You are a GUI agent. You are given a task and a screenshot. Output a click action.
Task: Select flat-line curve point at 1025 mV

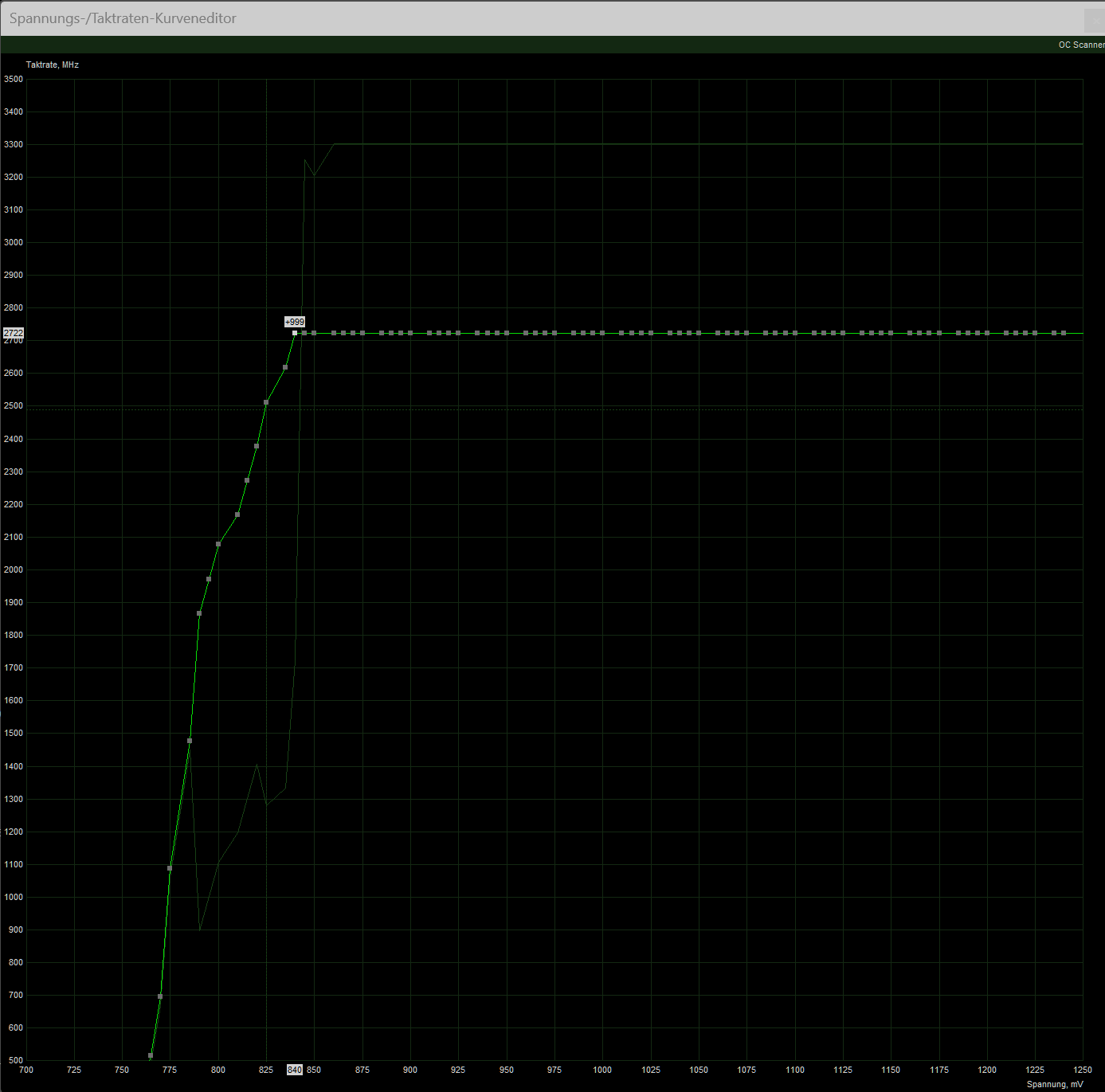[651, 333]
